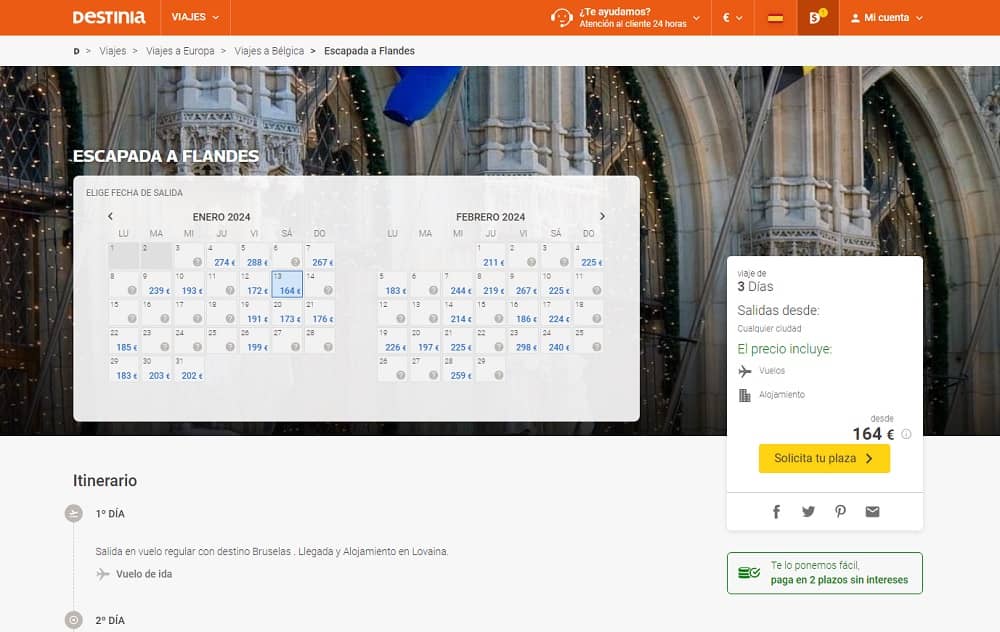
Task: Select February 24 departure at 240 €
Action: 556,341
